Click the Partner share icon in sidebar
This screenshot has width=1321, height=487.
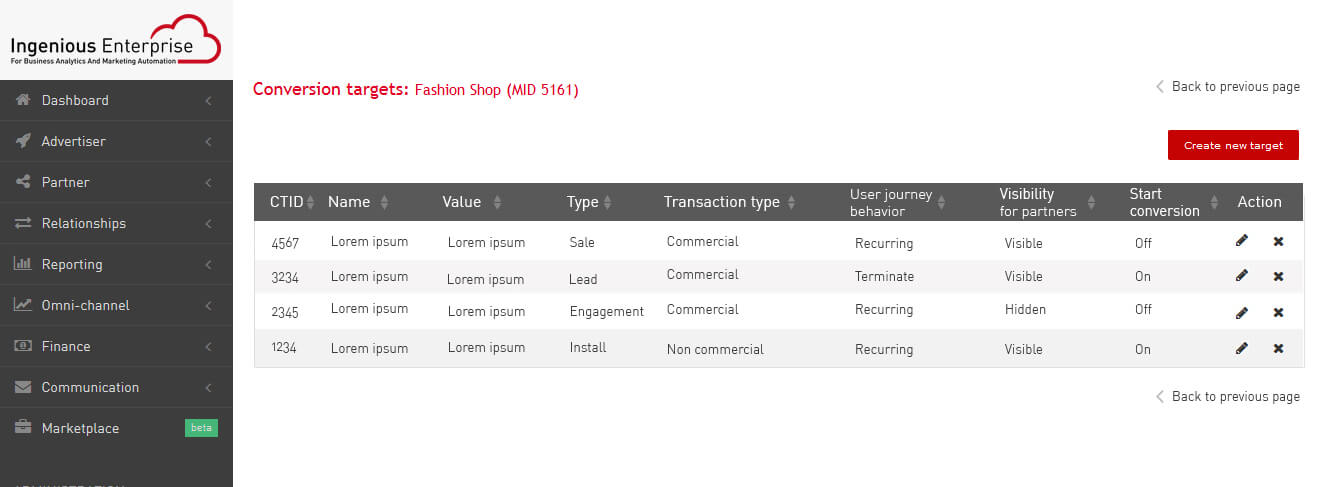(x=23, y=182)
